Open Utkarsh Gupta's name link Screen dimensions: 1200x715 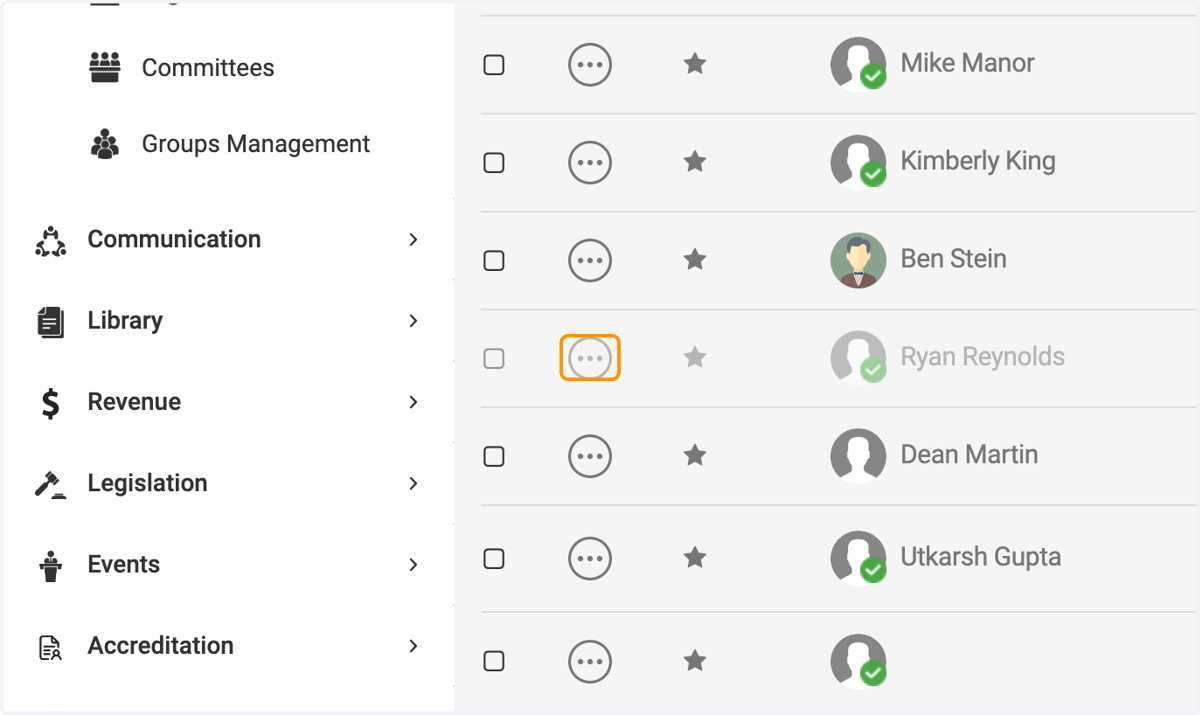pos(980,557)
